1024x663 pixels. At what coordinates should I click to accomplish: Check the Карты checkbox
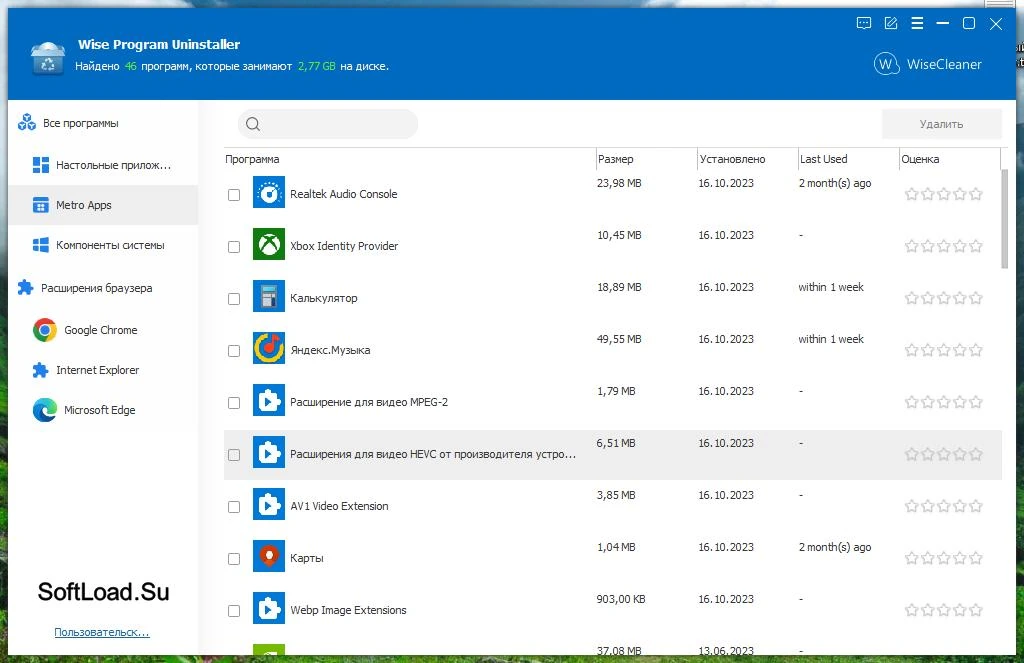click(234, 558)
